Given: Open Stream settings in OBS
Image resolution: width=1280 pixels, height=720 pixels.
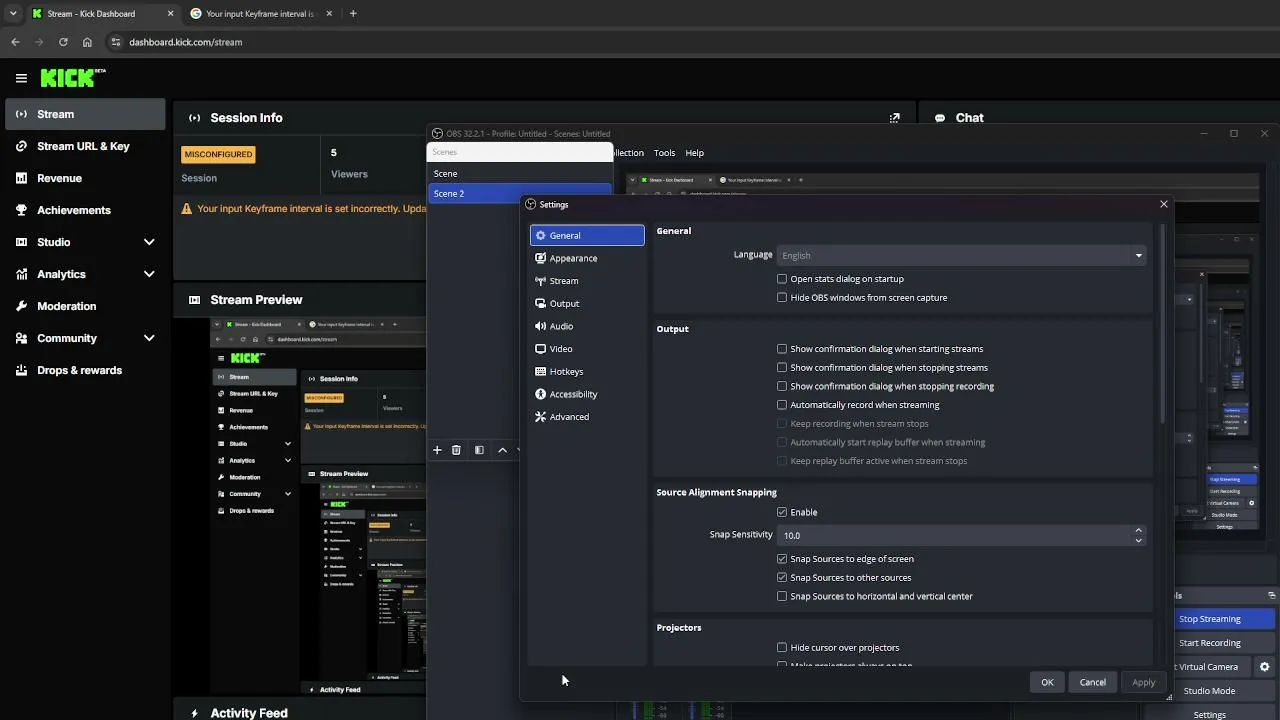Looking at the screenshot, I should point(587,281).
